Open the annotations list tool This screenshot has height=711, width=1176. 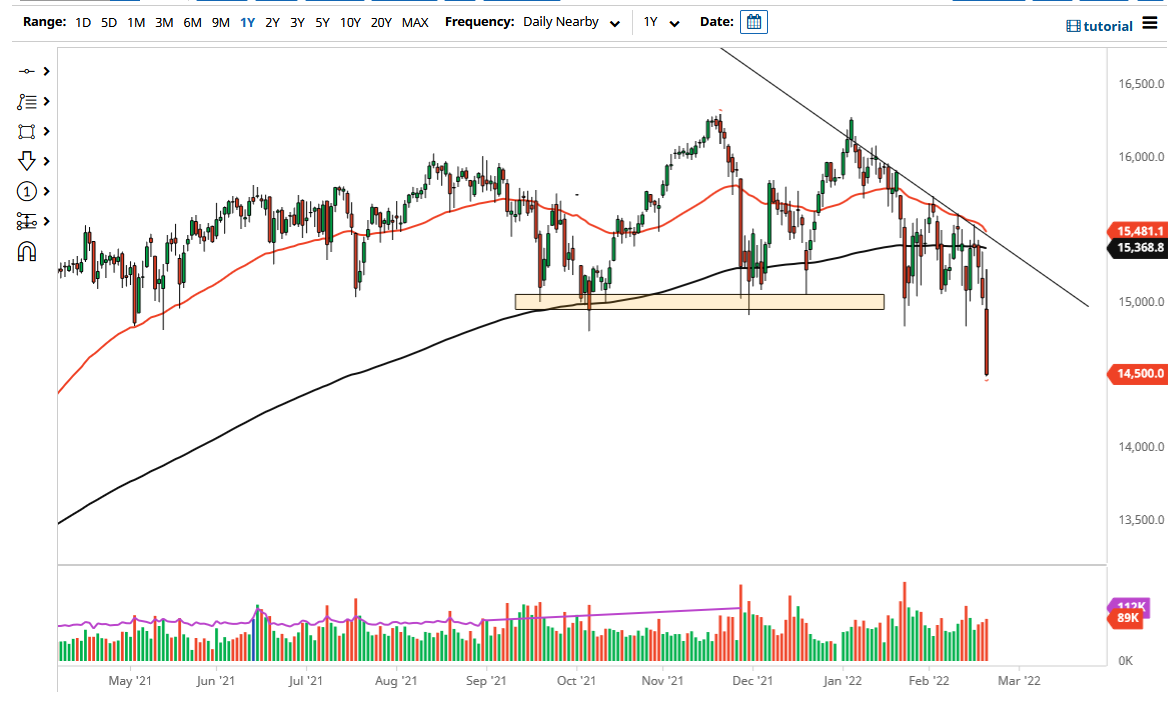tap(26, 101)
